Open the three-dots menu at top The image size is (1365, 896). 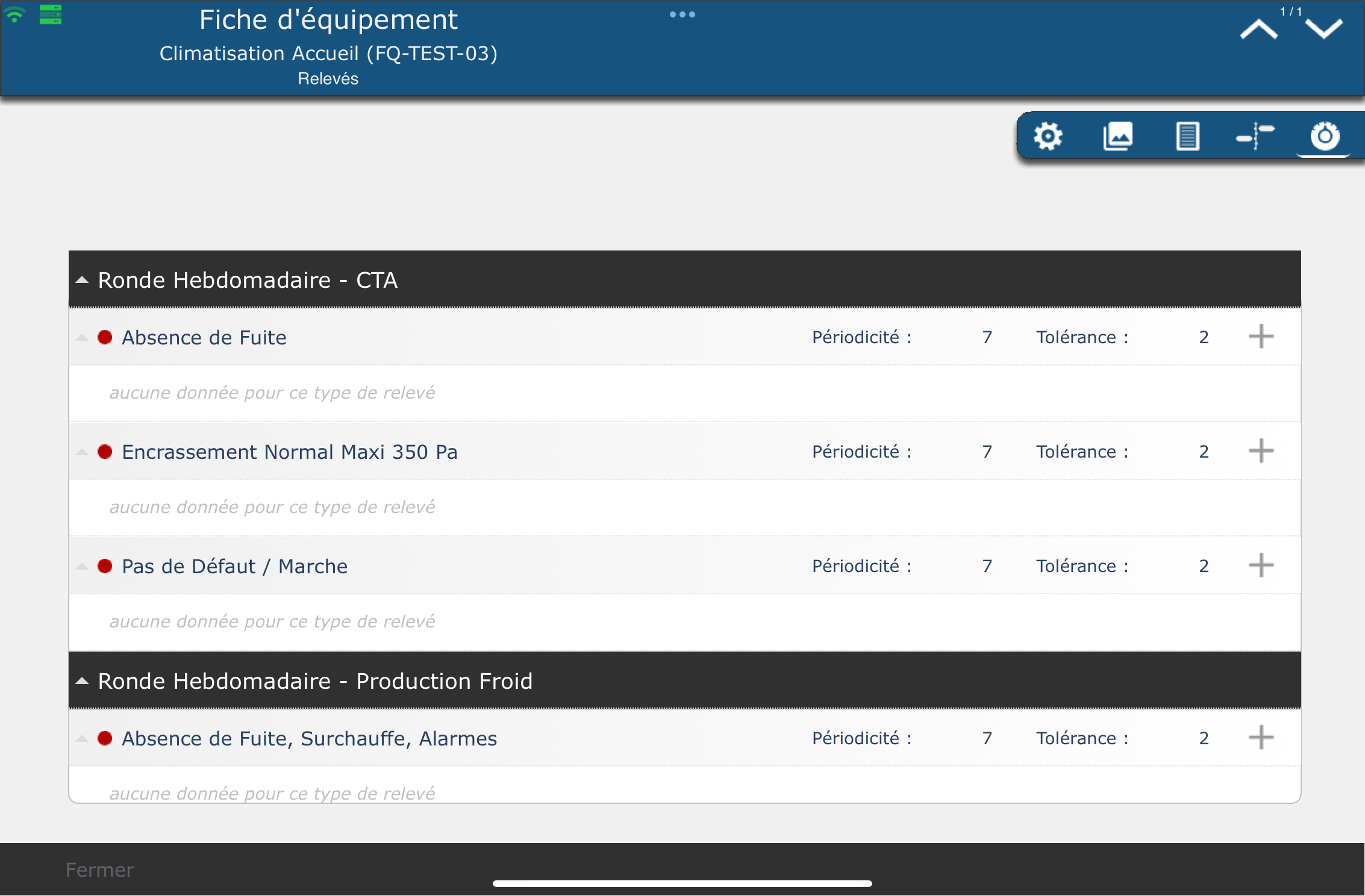tap(682, 14)
